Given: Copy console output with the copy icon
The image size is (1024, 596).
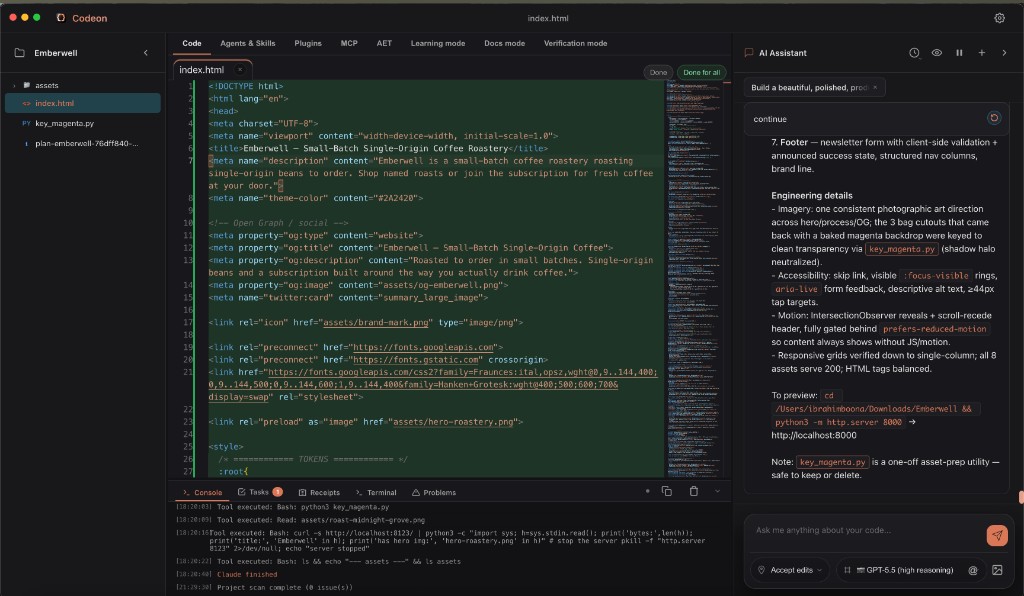Looking at the screenshot, I should pyautogui.click(x=667, y=491).
